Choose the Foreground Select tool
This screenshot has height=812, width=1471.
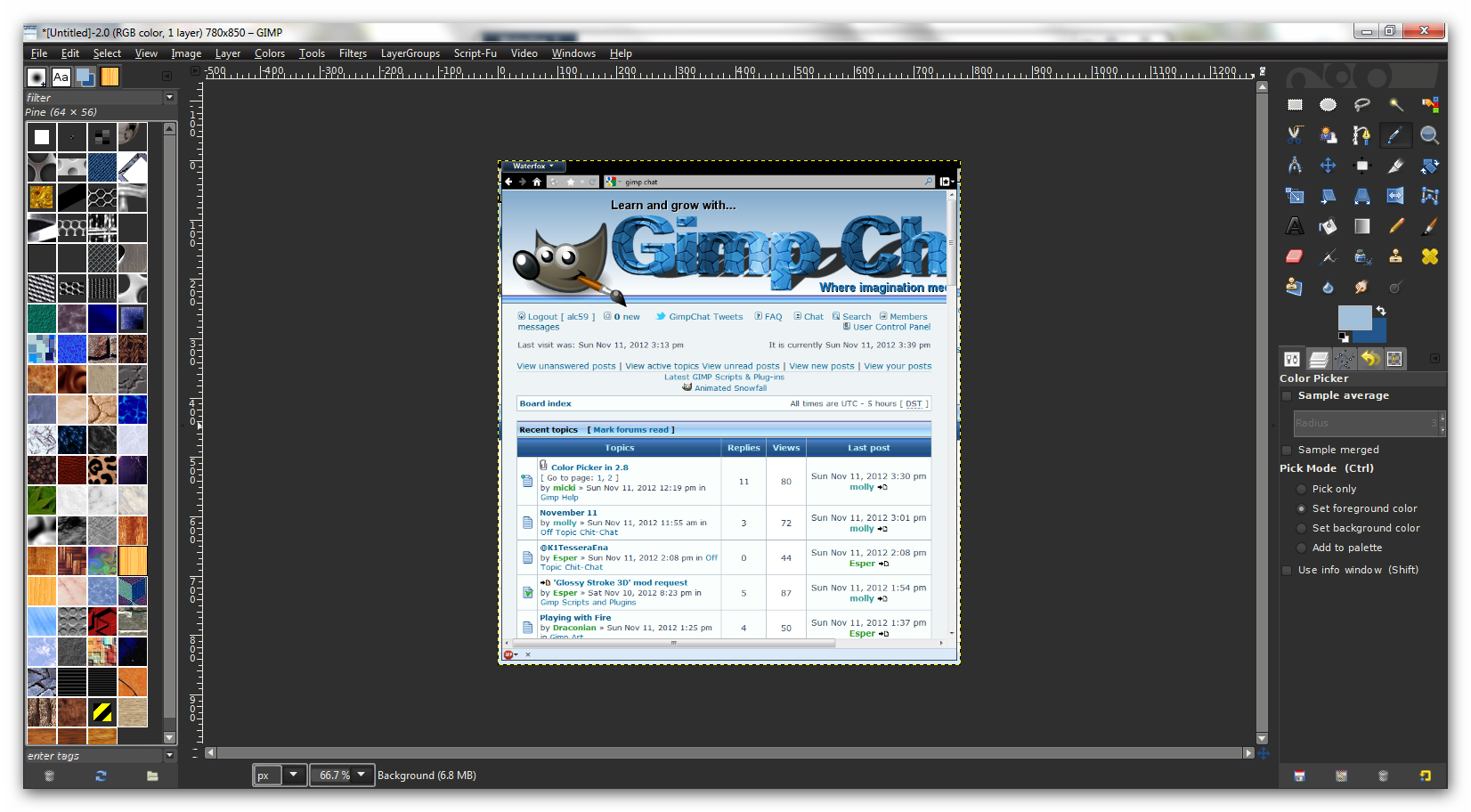1328,135
